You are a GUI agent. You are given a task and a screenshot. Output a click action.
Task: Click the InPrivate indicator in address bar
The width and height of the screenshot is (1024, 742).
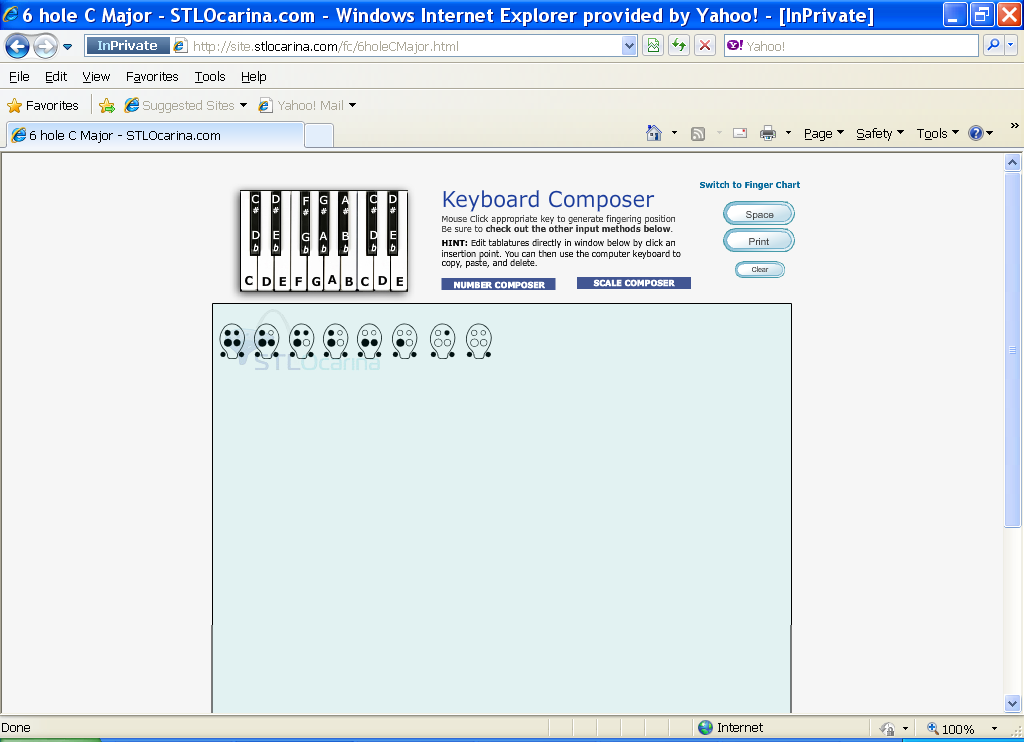pyautogui.click(x=127, y=46)
